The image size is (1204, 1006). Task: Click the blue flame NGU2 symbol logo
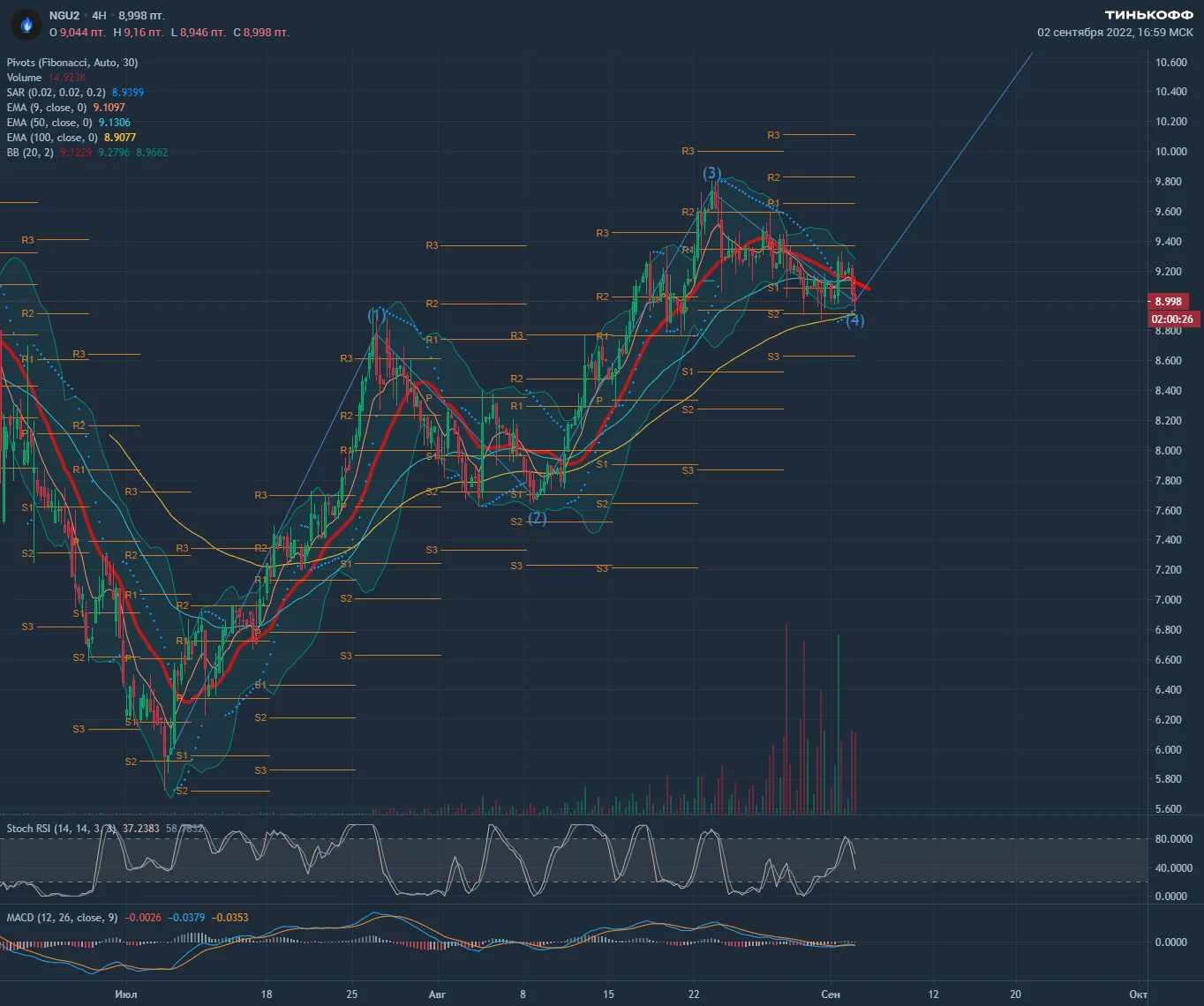pos(26,25)
